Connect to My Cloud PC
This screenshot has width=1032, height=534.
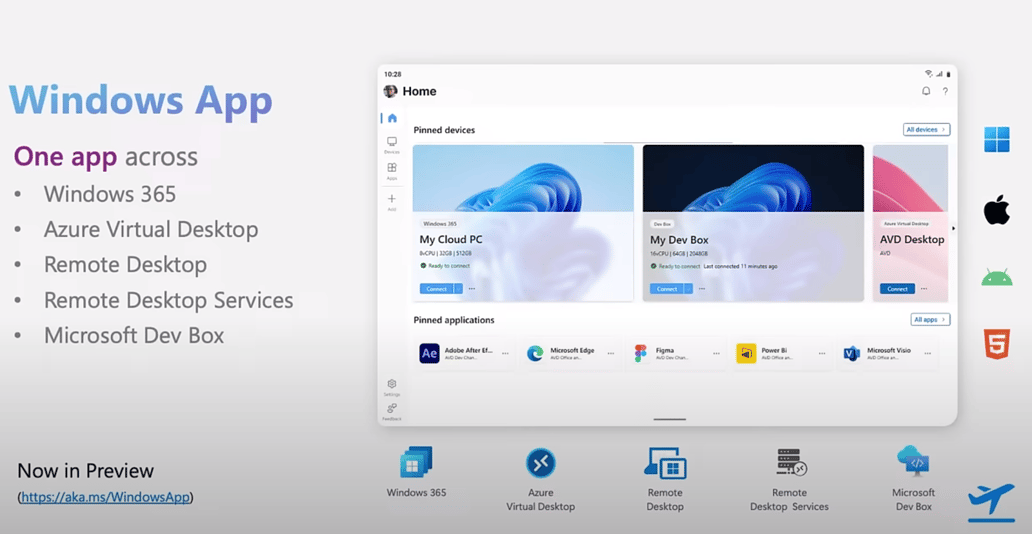coord(436,288)
